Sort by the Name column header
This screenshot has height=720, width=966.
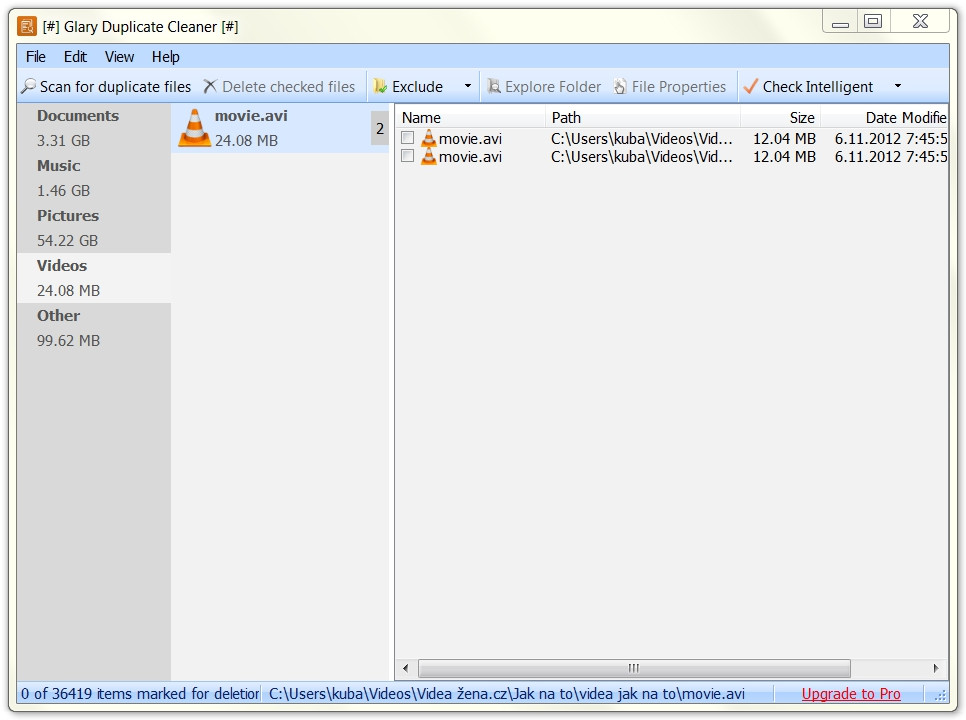[x=471, y=117]
